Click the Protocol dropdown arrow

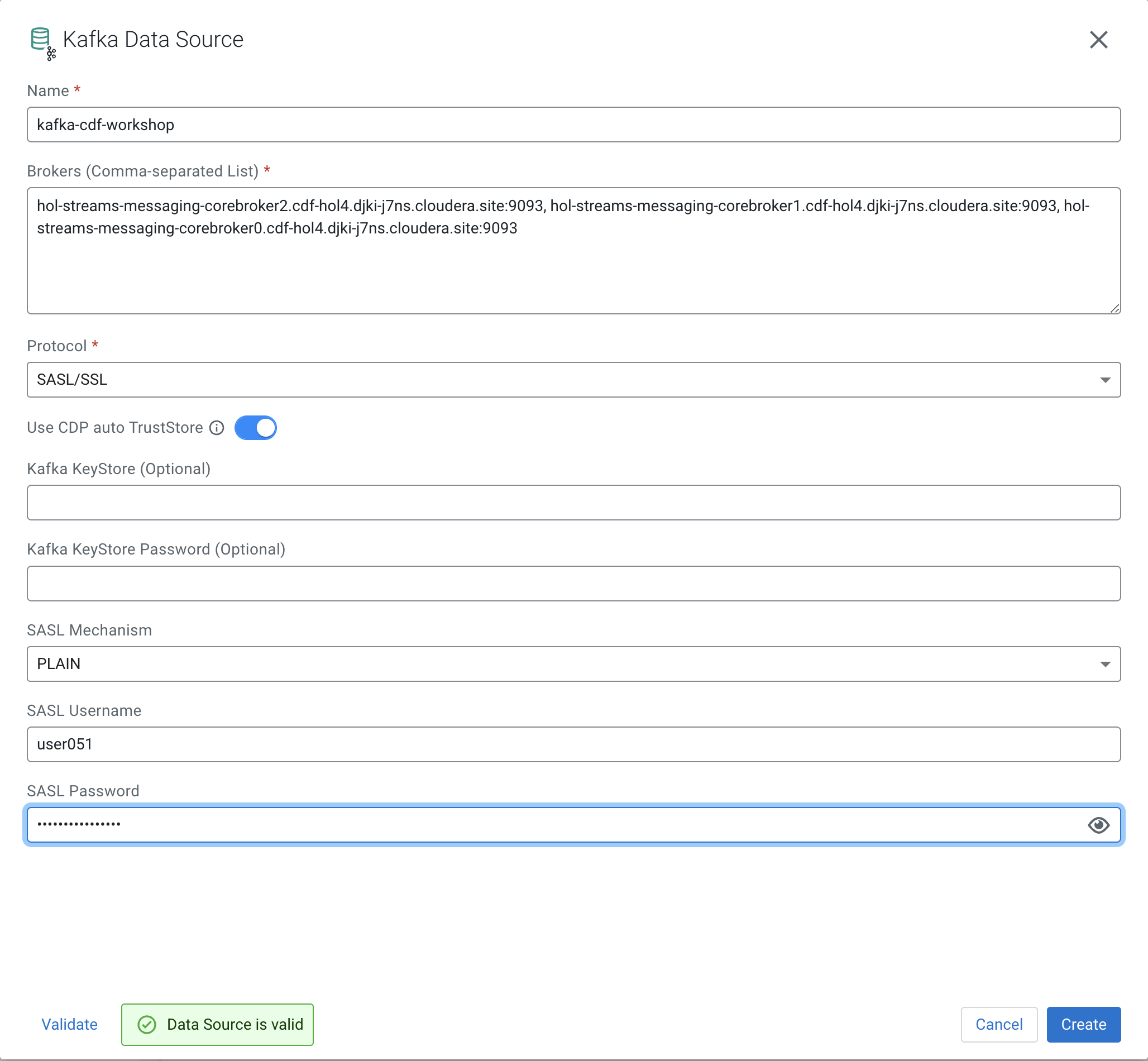pos(1105,380)
